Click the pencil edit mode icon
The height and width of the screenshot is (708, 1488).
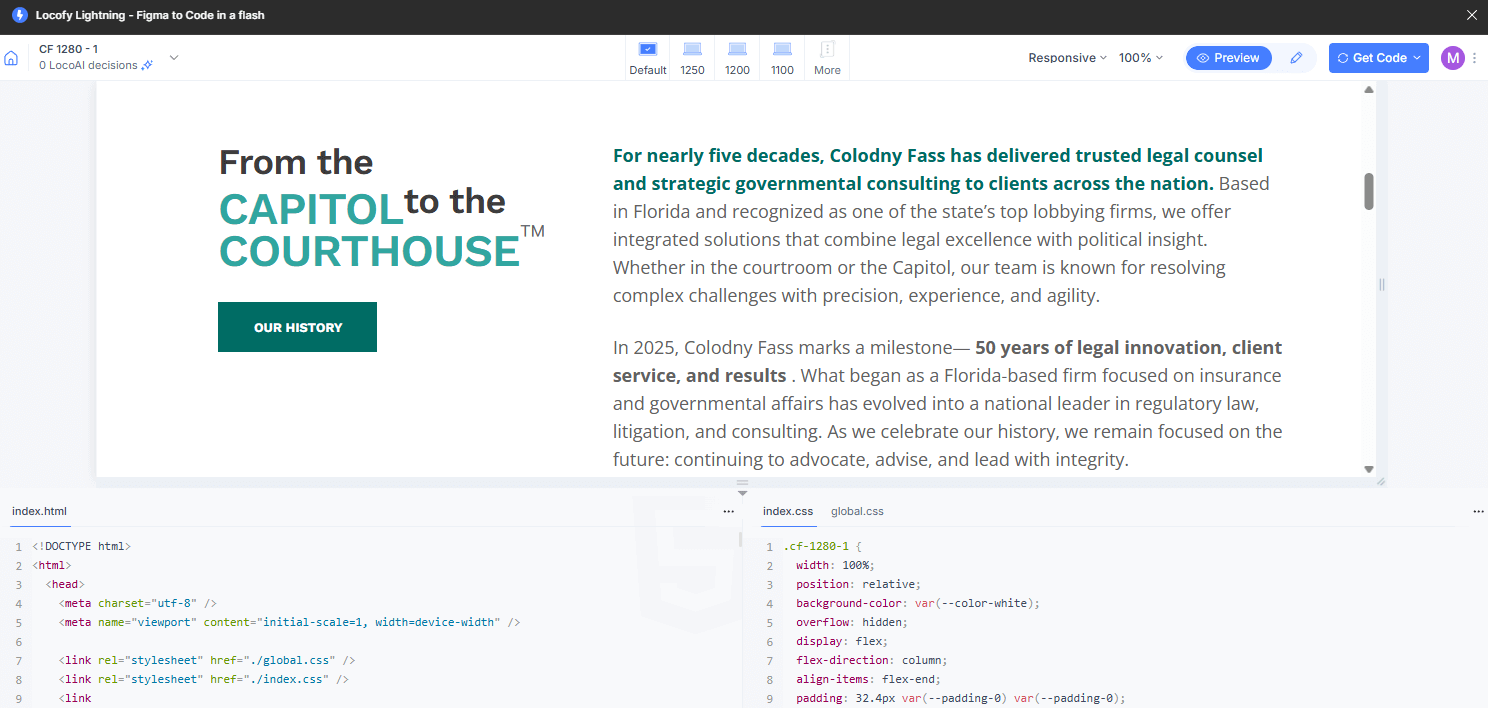pos(1296,58)
